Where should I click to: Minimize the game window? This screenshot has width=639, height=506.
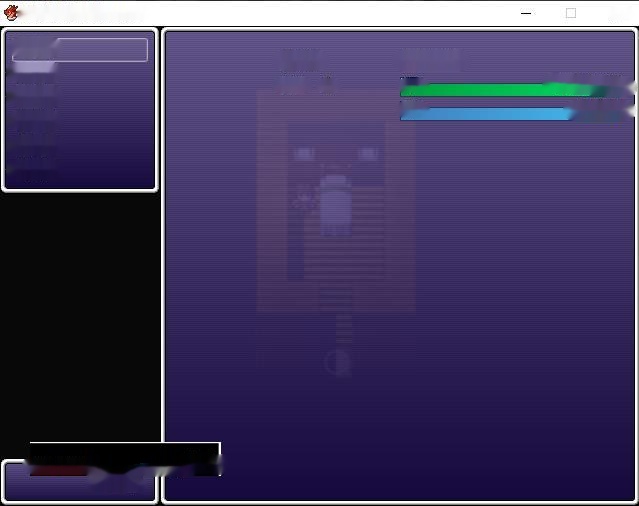coord(527,13)
